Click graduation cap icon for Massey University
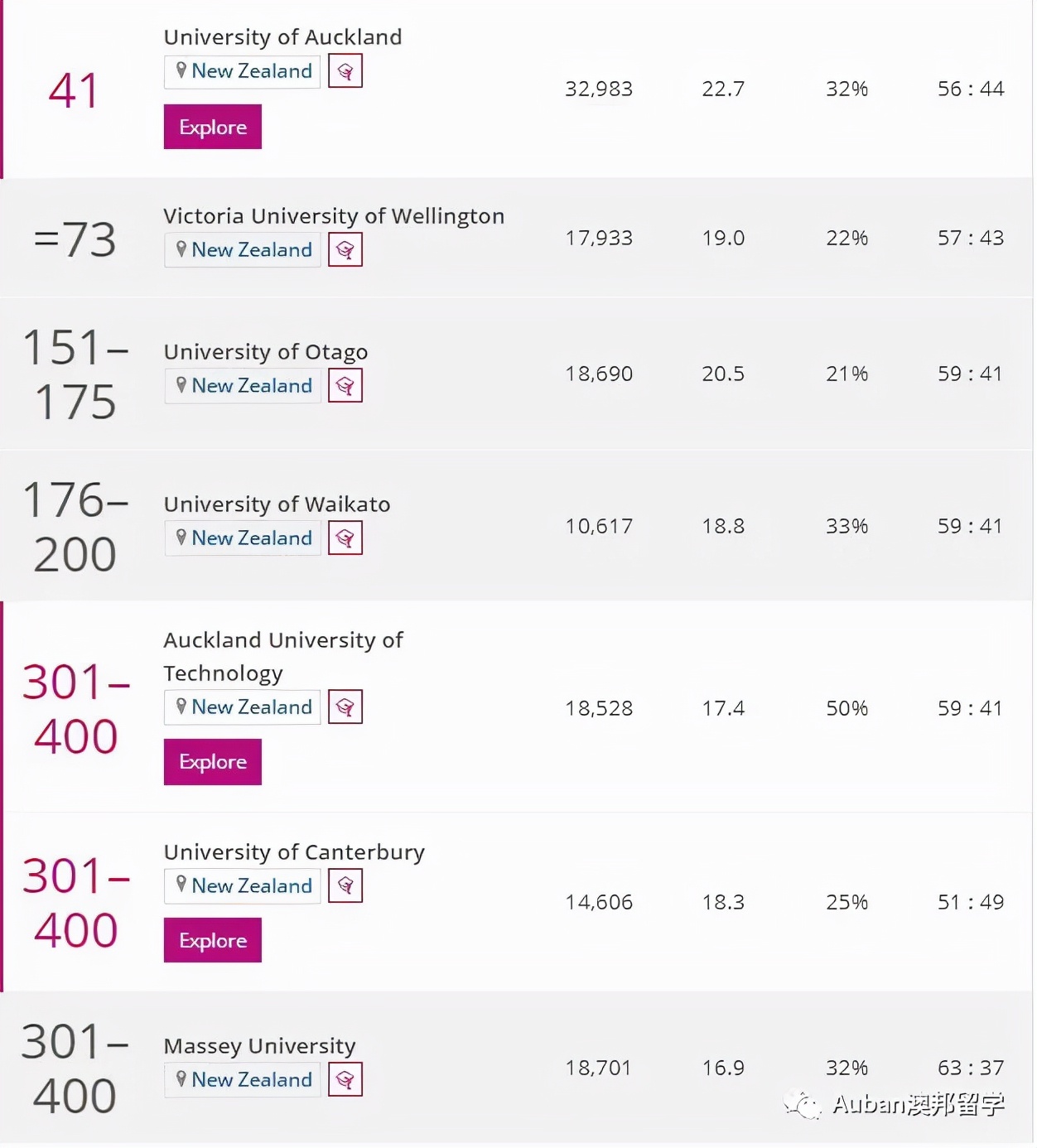This screenshot has width=1037, height=1148. pos(345,1080)
